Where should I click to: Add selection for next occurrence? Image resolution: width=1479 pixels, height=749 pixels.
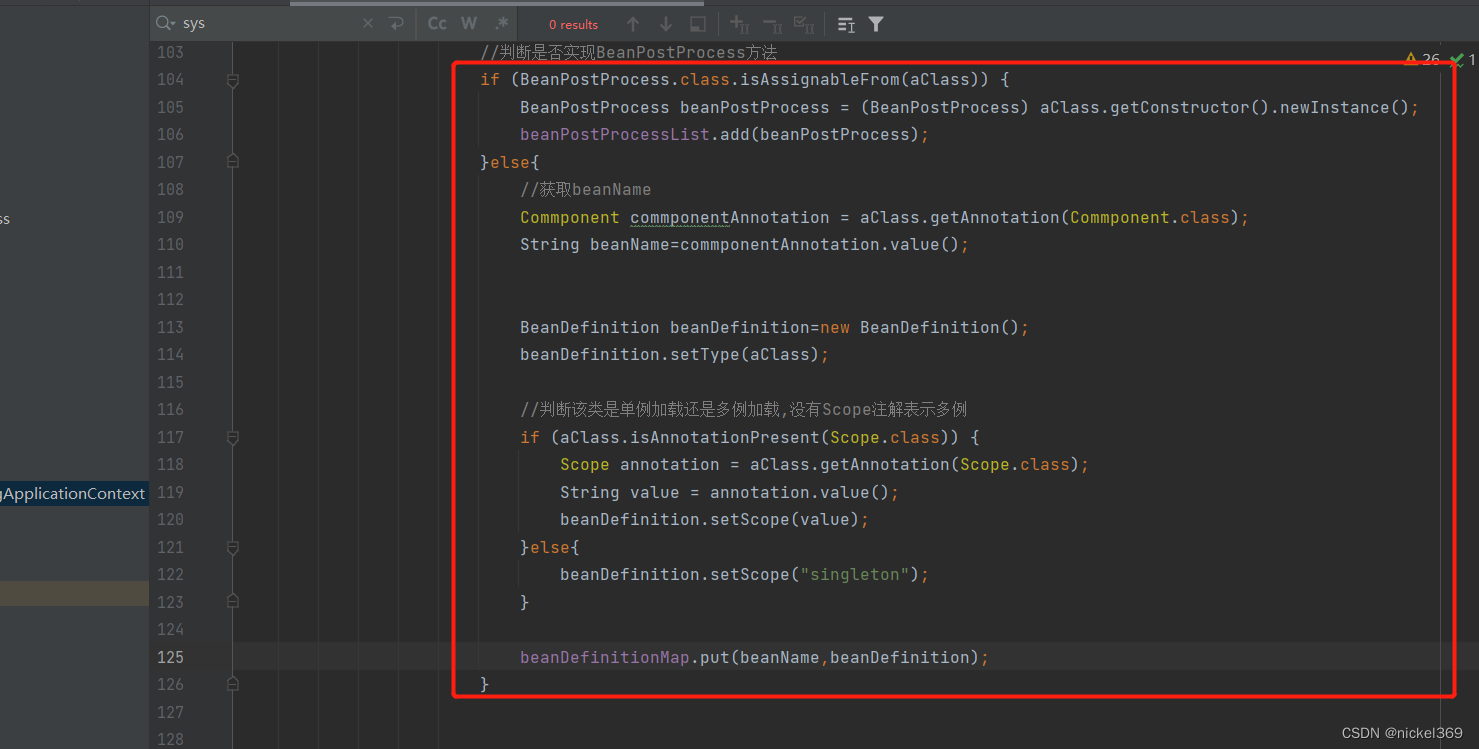pos(739,24)
